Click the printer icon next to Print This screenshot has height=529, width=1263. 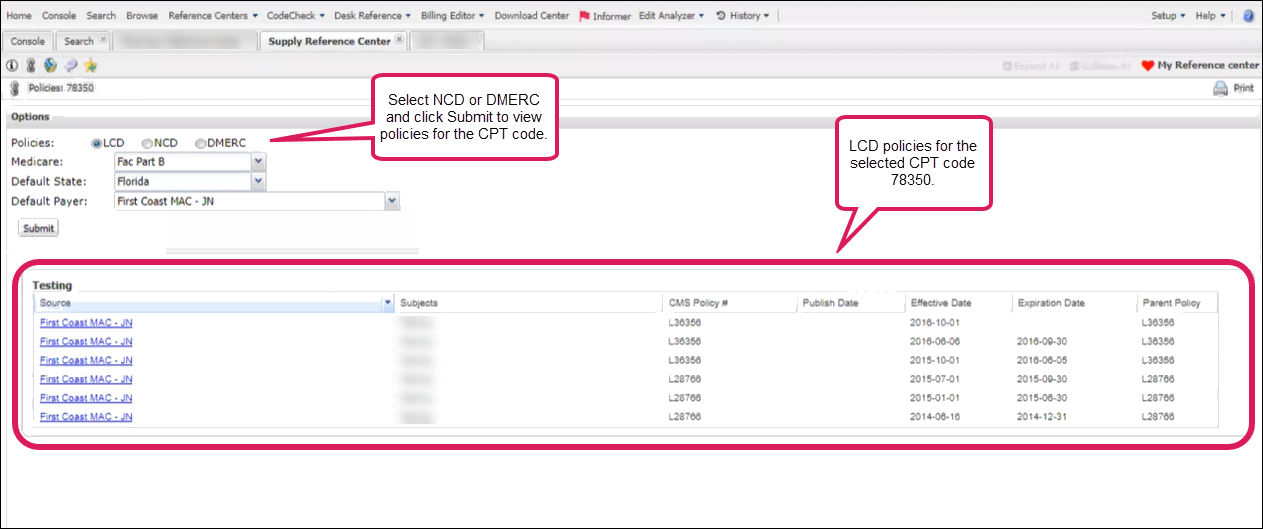click(x=1220, y=88)
